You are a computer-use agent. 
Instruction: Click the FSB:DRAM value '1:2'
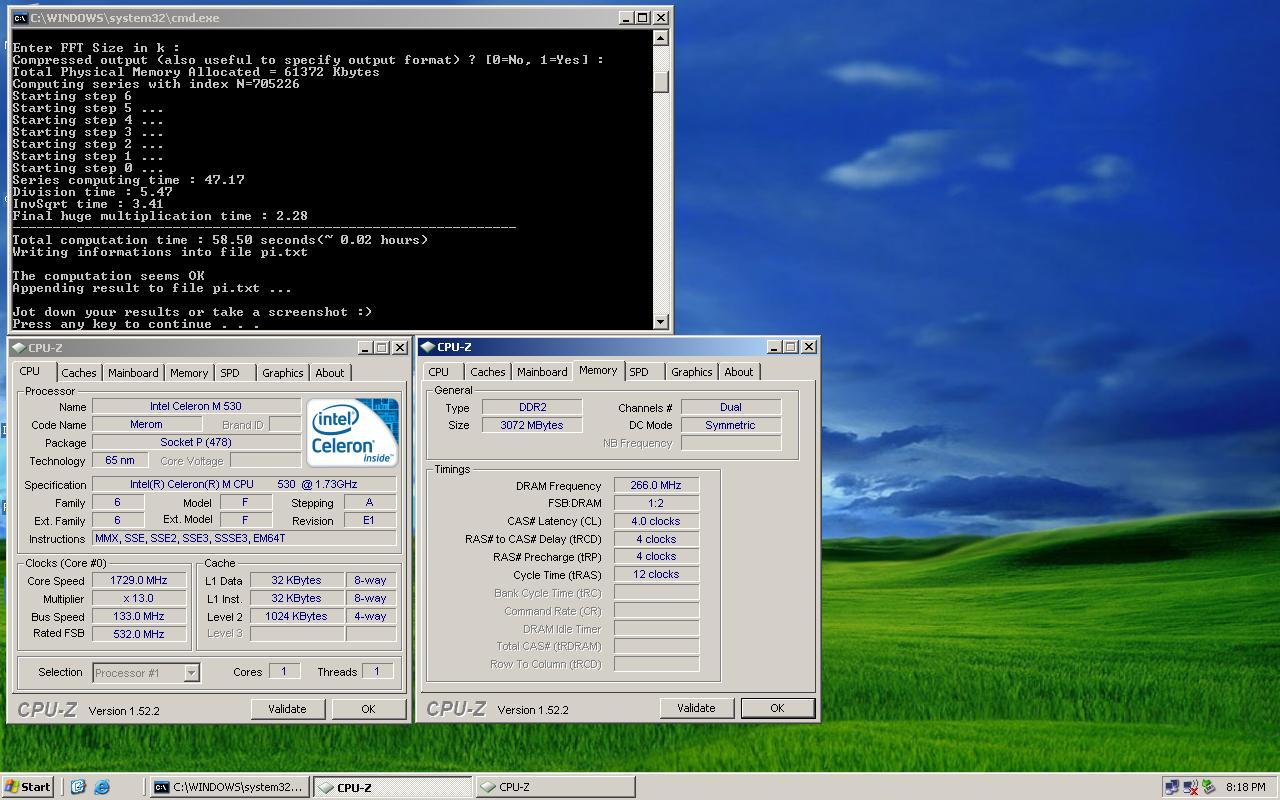click(x=656, y=503)
